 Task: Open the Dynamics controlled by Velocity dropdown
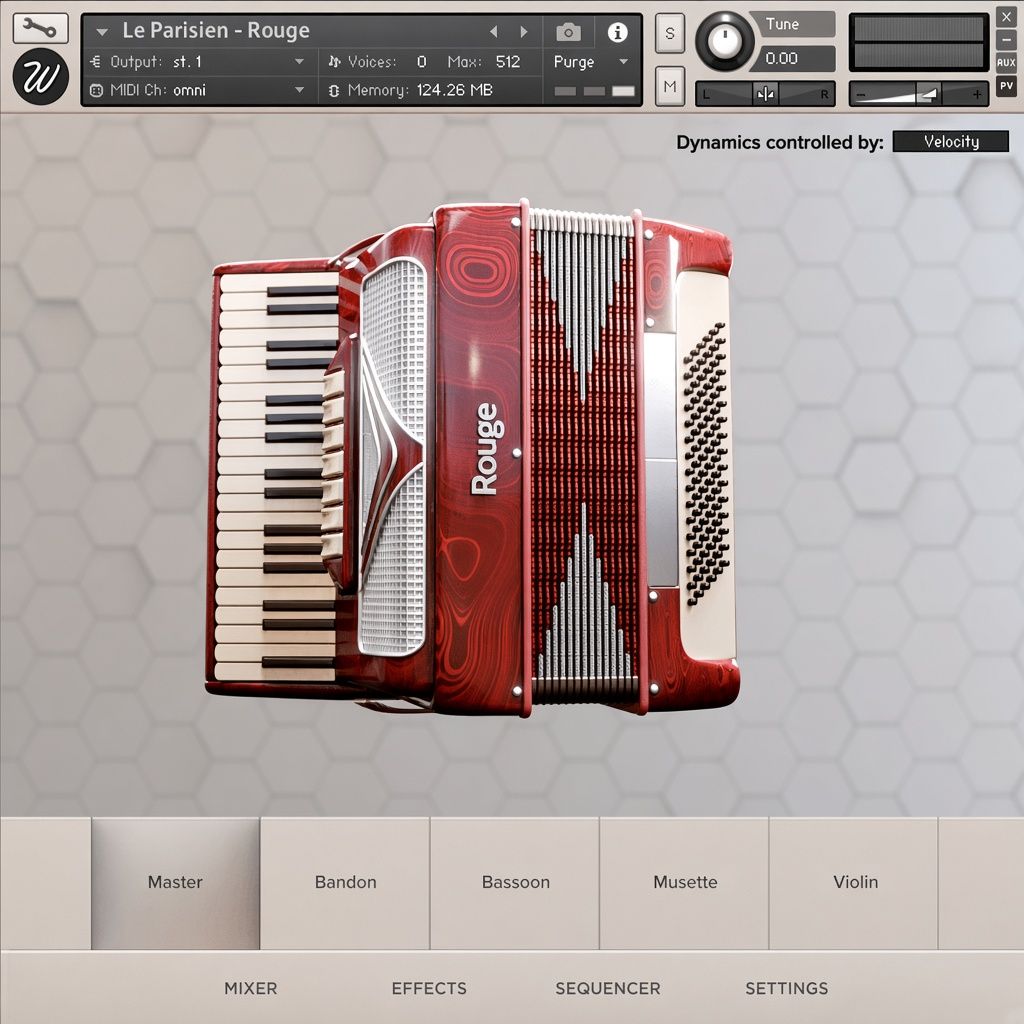[x=950, y=142]
